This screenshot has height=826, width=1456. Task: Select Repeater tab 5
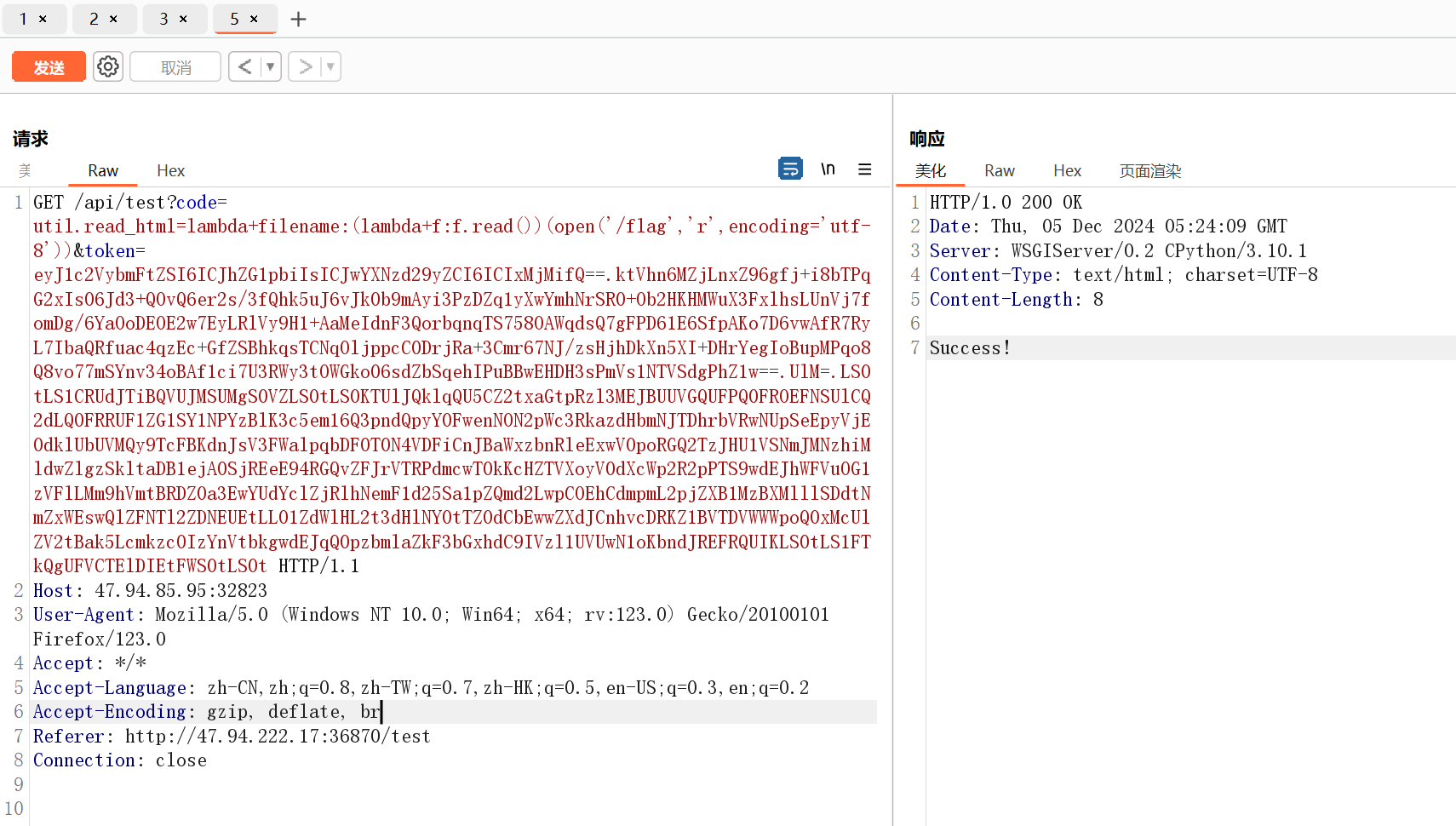coord(235,19)
